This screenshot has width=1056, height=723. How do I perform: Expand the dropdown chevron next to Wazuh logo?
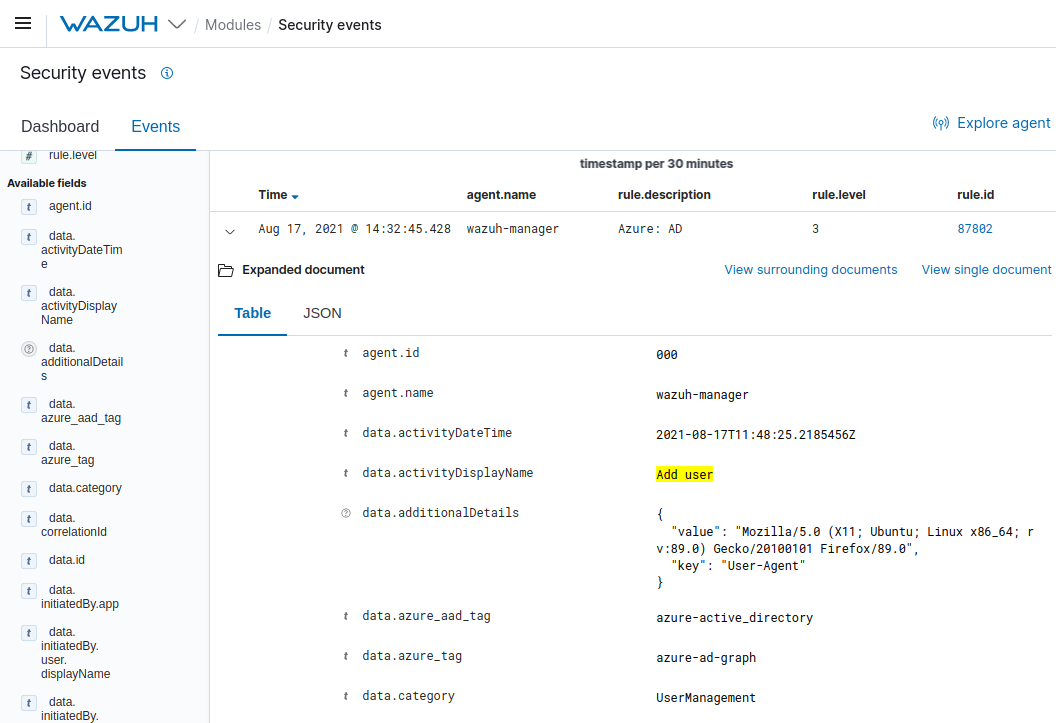click(x=176, y=23)
